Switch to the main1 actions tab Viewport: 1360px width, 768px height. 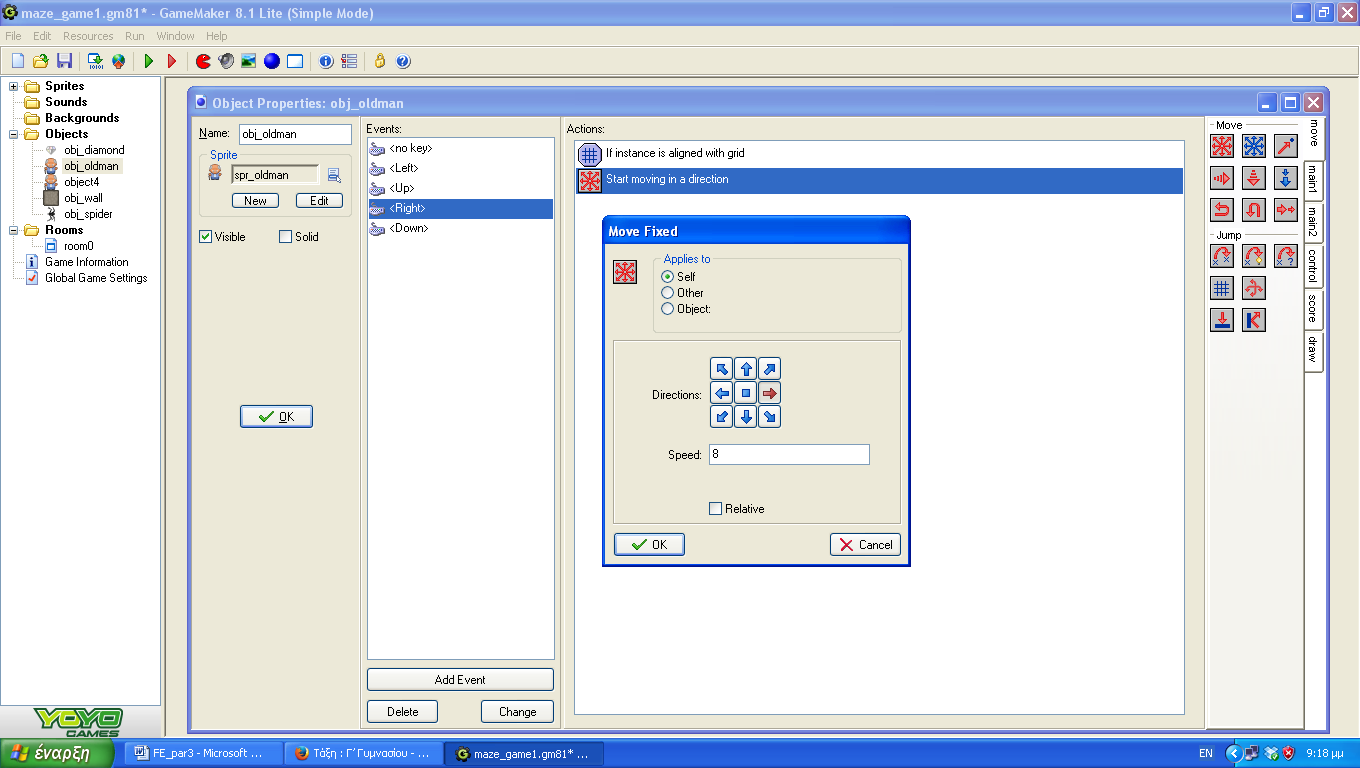1313,181
